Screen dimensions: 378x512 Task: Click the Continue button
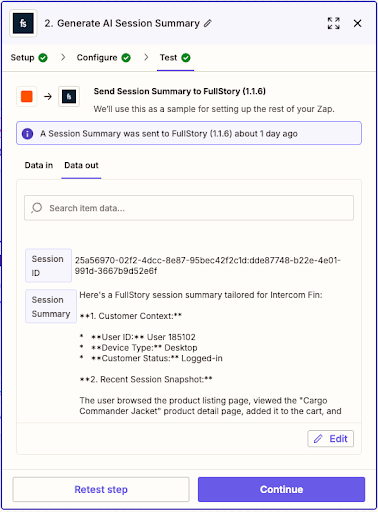pyautogui.click(x=282, y=489)
